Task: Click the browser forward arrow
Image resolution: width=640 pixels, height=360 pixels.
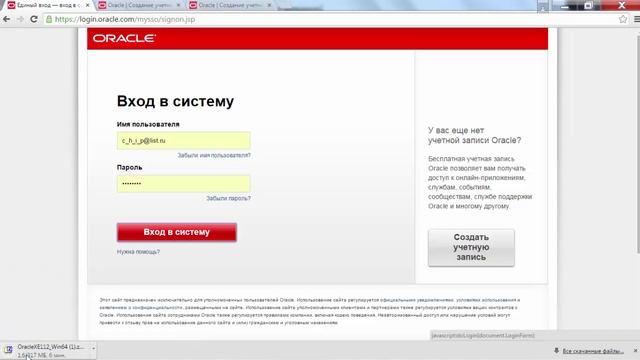Action: [x=20, y=19]
